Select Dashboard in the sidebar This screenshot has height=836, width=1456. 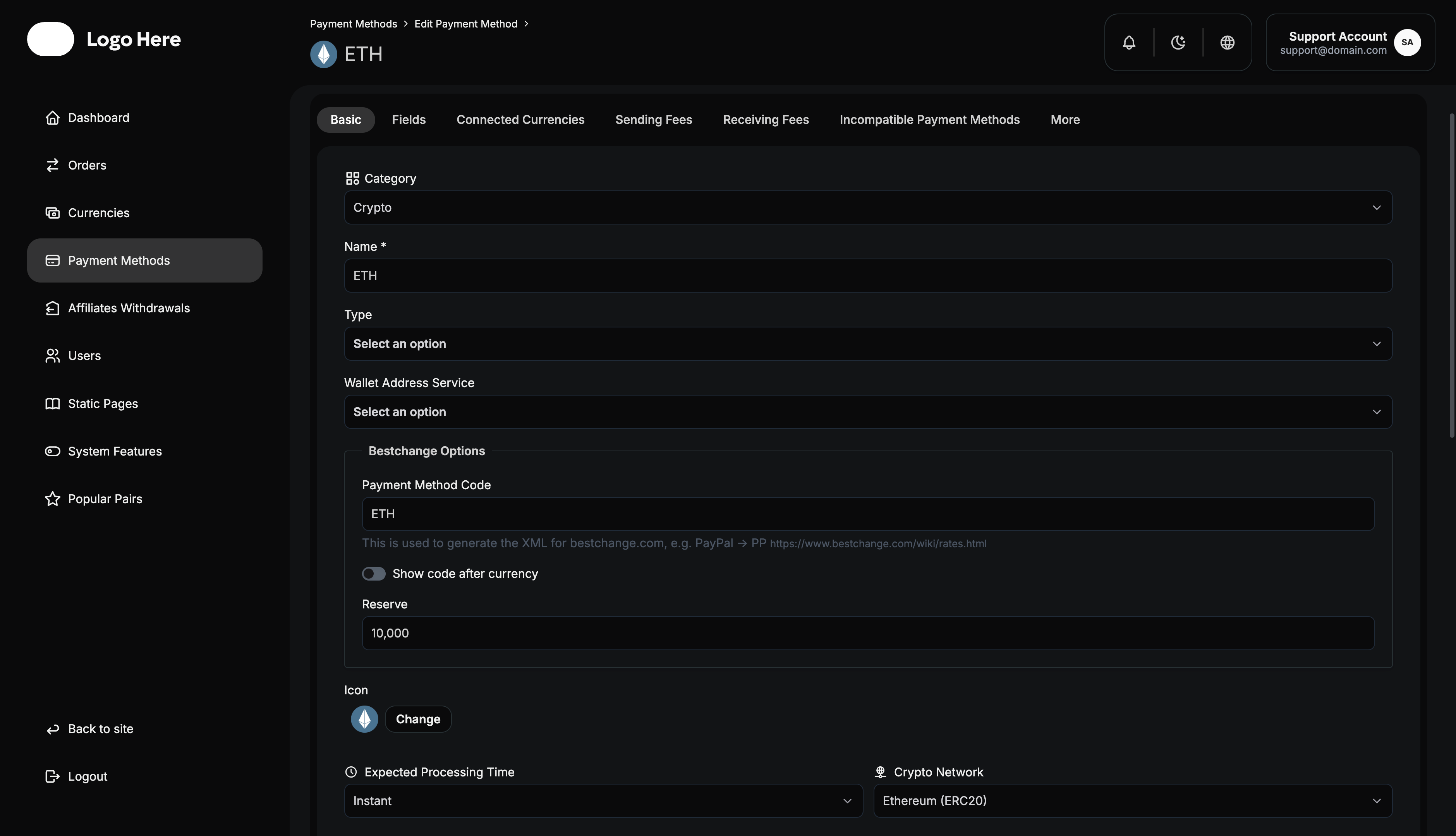pyautogui.click(x=98, y=118)
